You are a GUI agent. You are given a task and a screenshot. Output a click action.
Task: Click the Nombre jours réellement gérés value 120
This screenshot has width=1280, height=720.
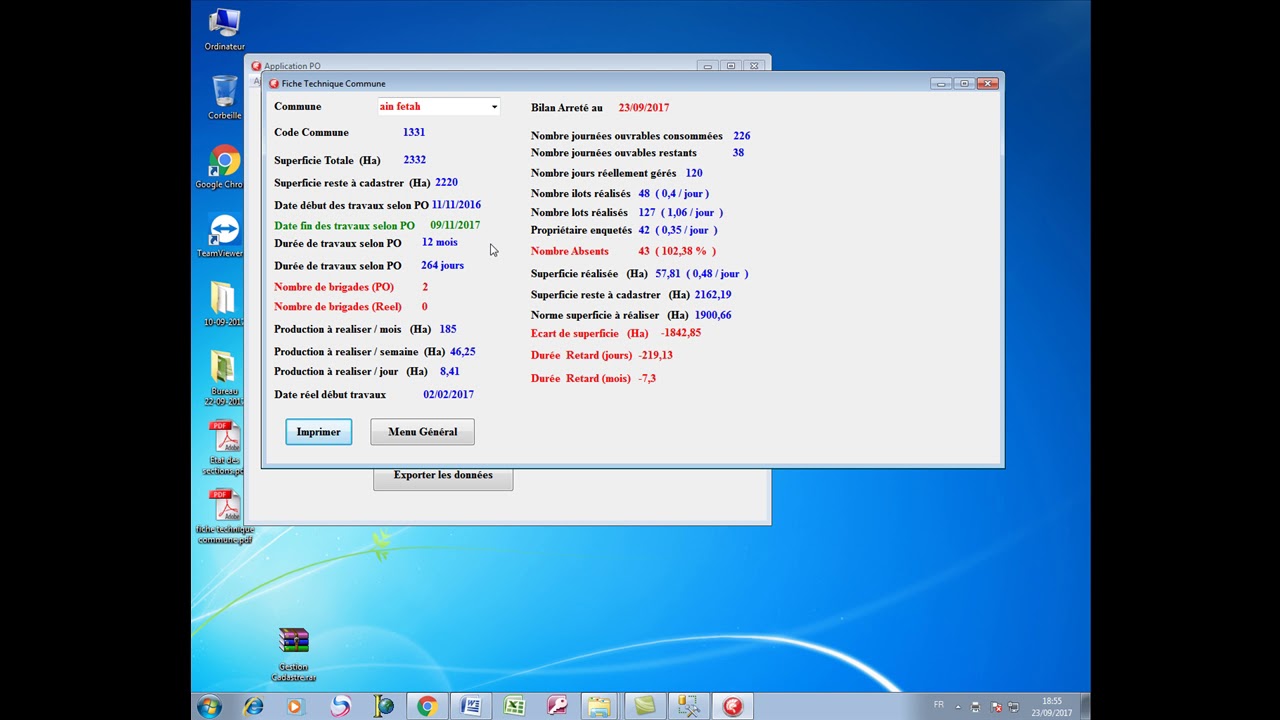pos(693,174)
